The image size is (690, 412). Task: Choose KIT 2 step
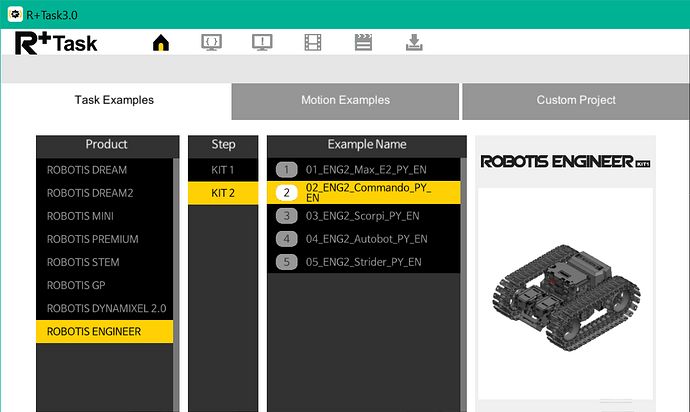[223, 193]
